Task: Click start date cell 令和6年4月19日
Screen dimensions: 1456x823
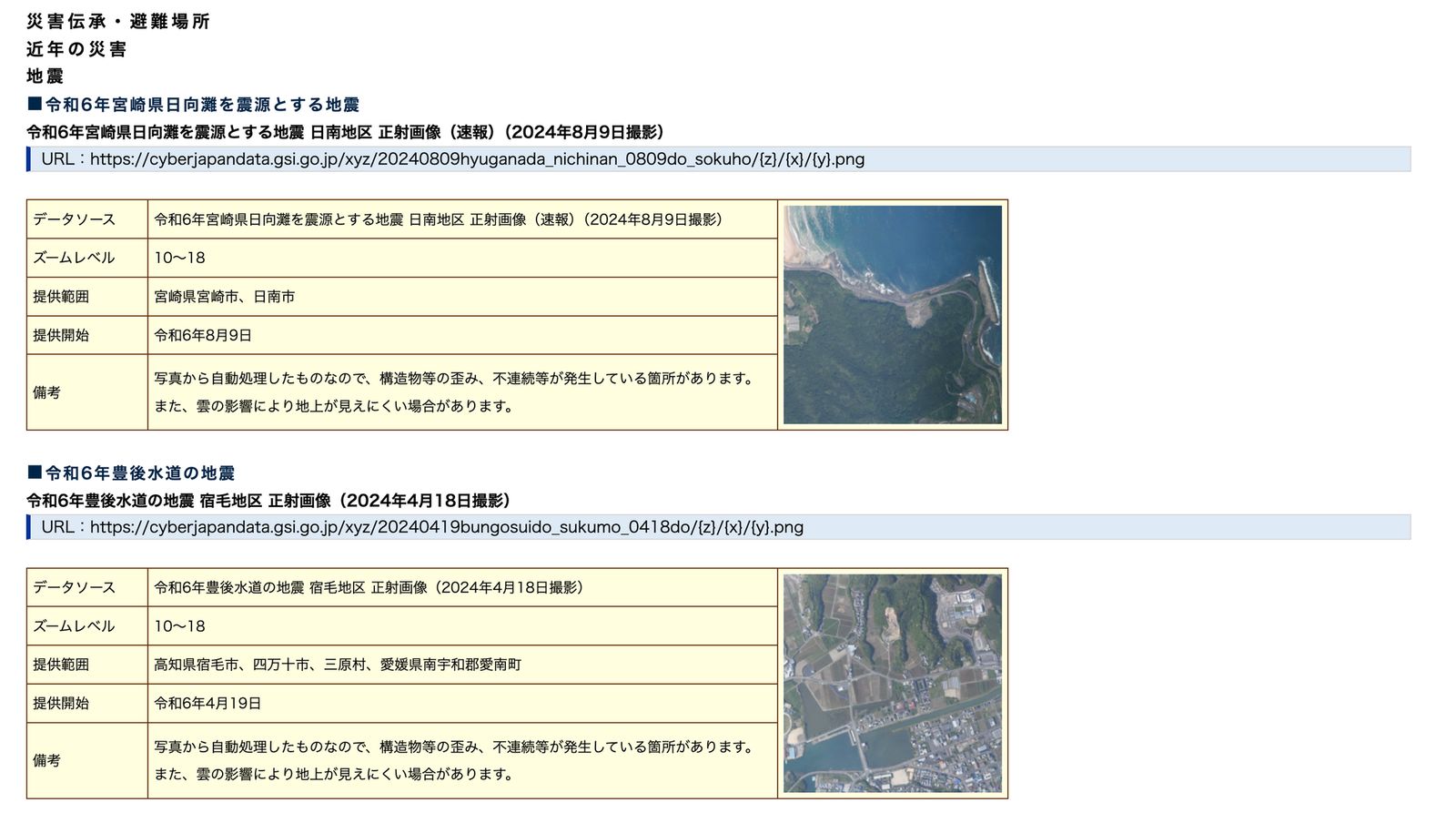Action: [x=462, y=703]
